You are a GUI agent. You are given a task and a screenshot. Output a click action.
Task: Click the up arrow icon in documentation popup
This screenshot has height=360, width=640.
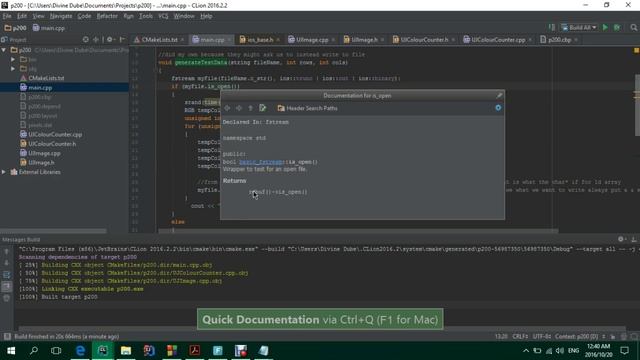click(250, 108)
